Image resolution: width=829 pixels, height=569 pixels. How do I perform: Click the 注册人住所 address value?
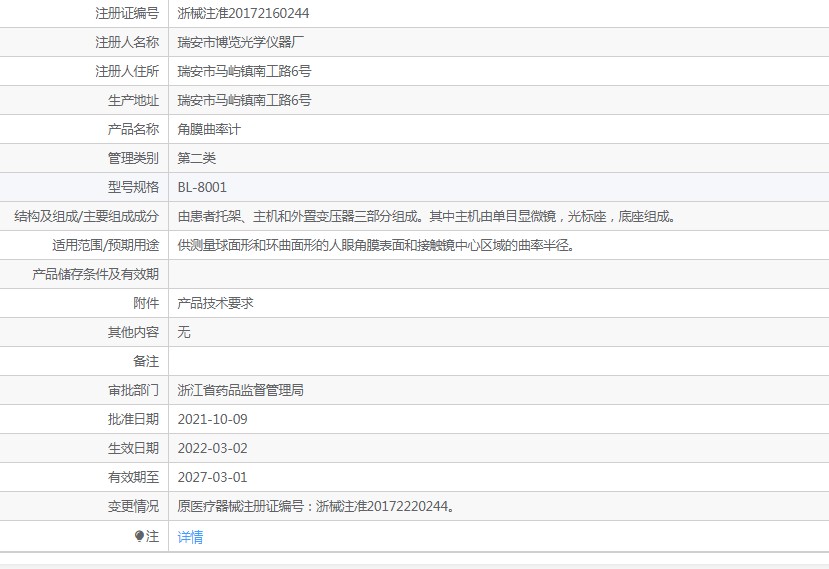(244, 71)
